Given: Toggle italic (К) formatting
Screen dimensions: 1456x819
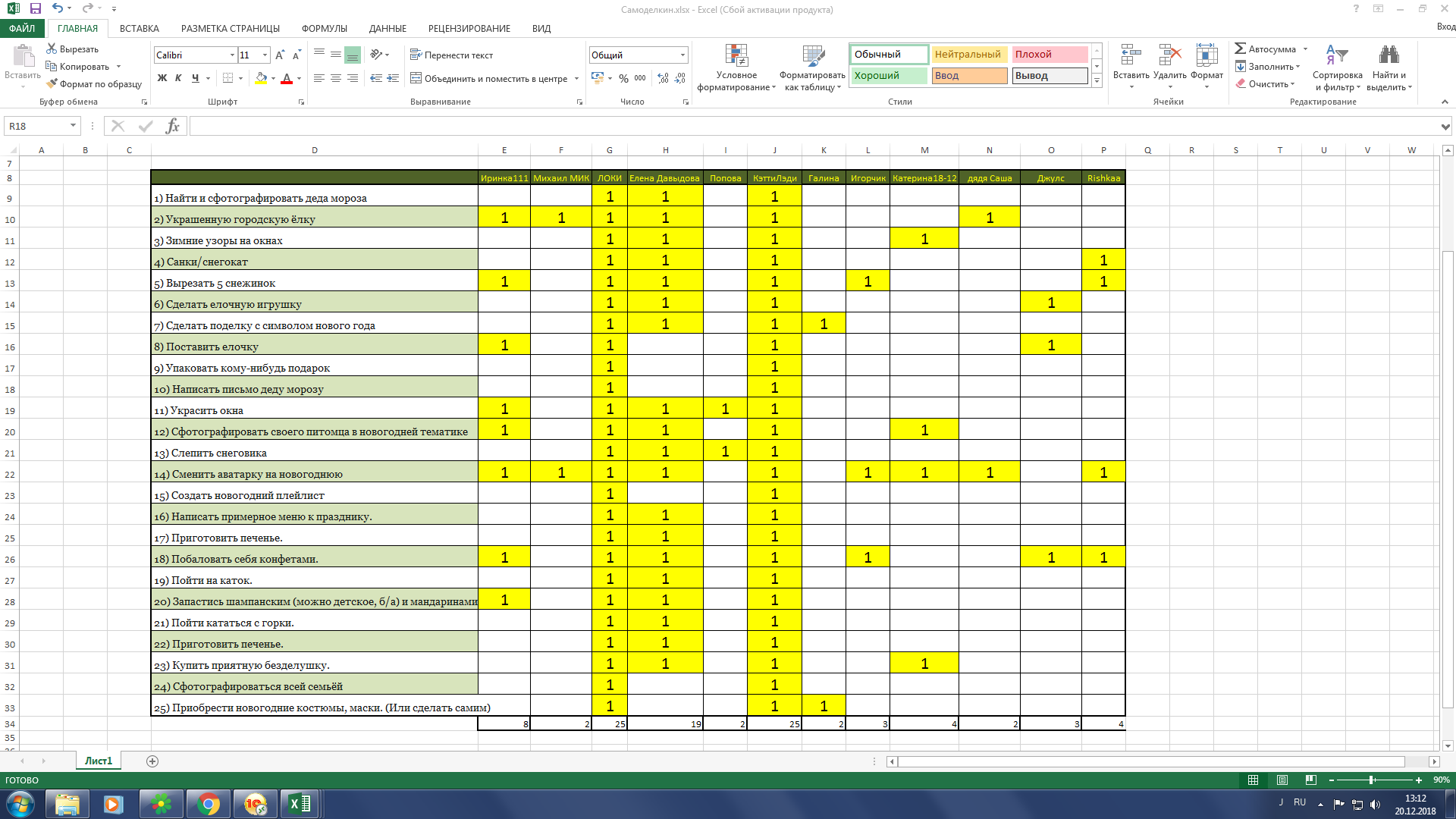Looking at the screenshot, I should (x=178, y=78).
